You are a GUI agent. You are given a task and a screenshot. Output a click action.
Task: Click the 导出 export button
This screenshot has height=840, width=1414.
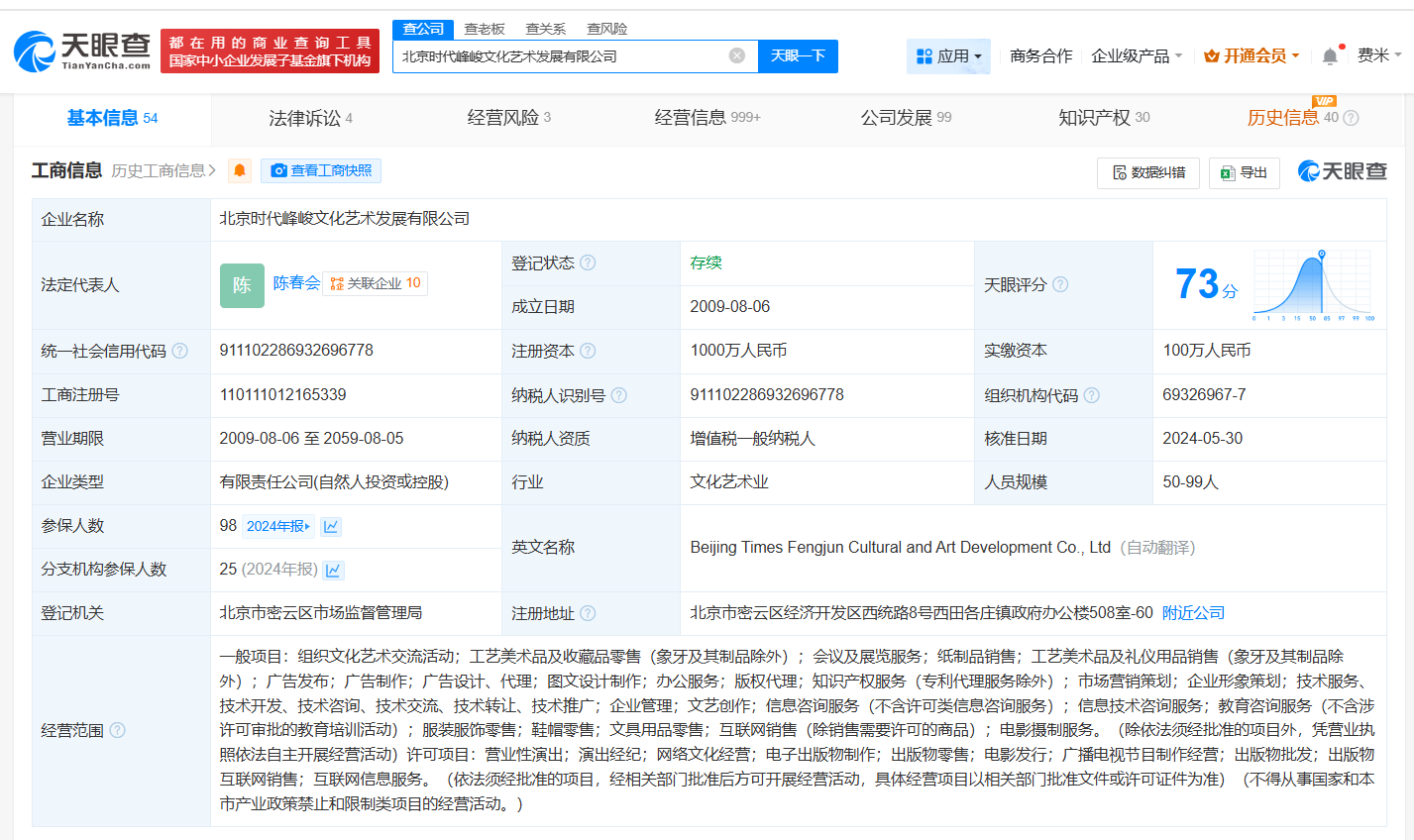1245,172
